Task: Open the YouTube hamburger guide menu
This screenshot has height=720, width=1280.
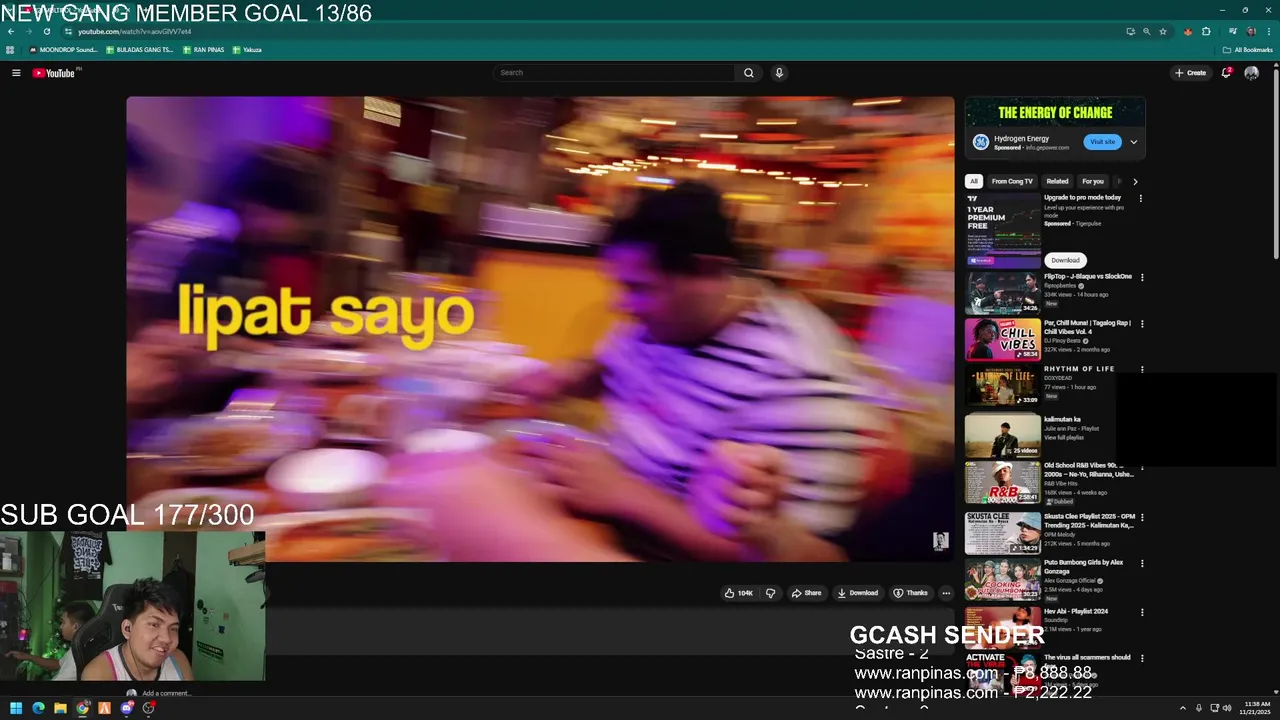Action: coord(16,73)
